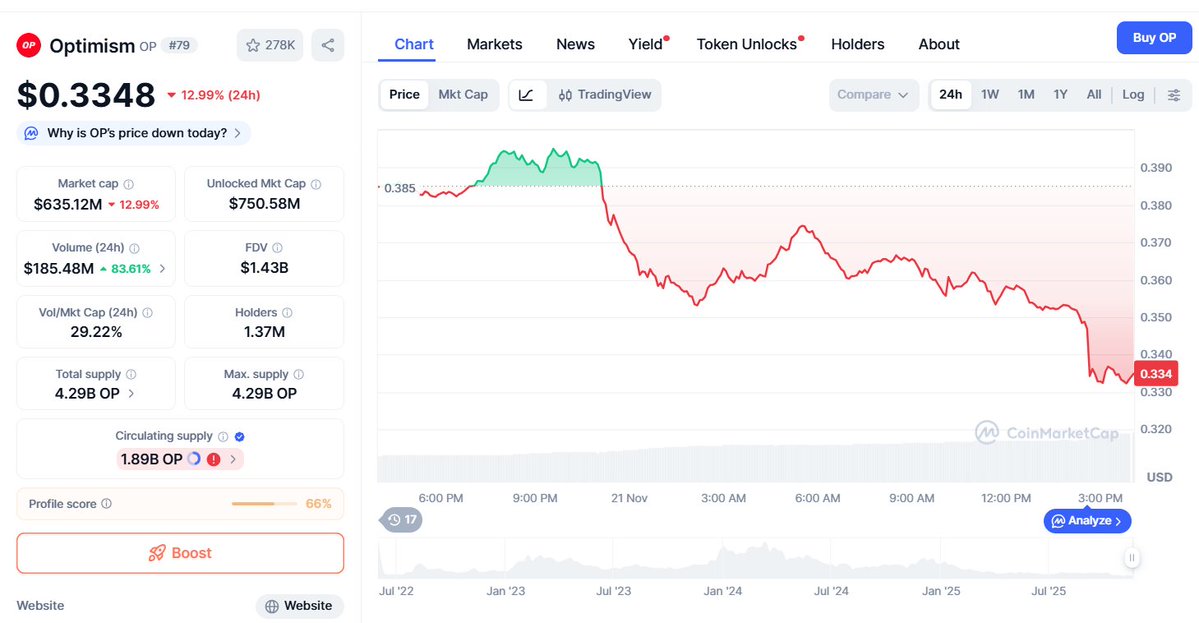Open the Analyze chart assistant

(x=1087, y=520)
